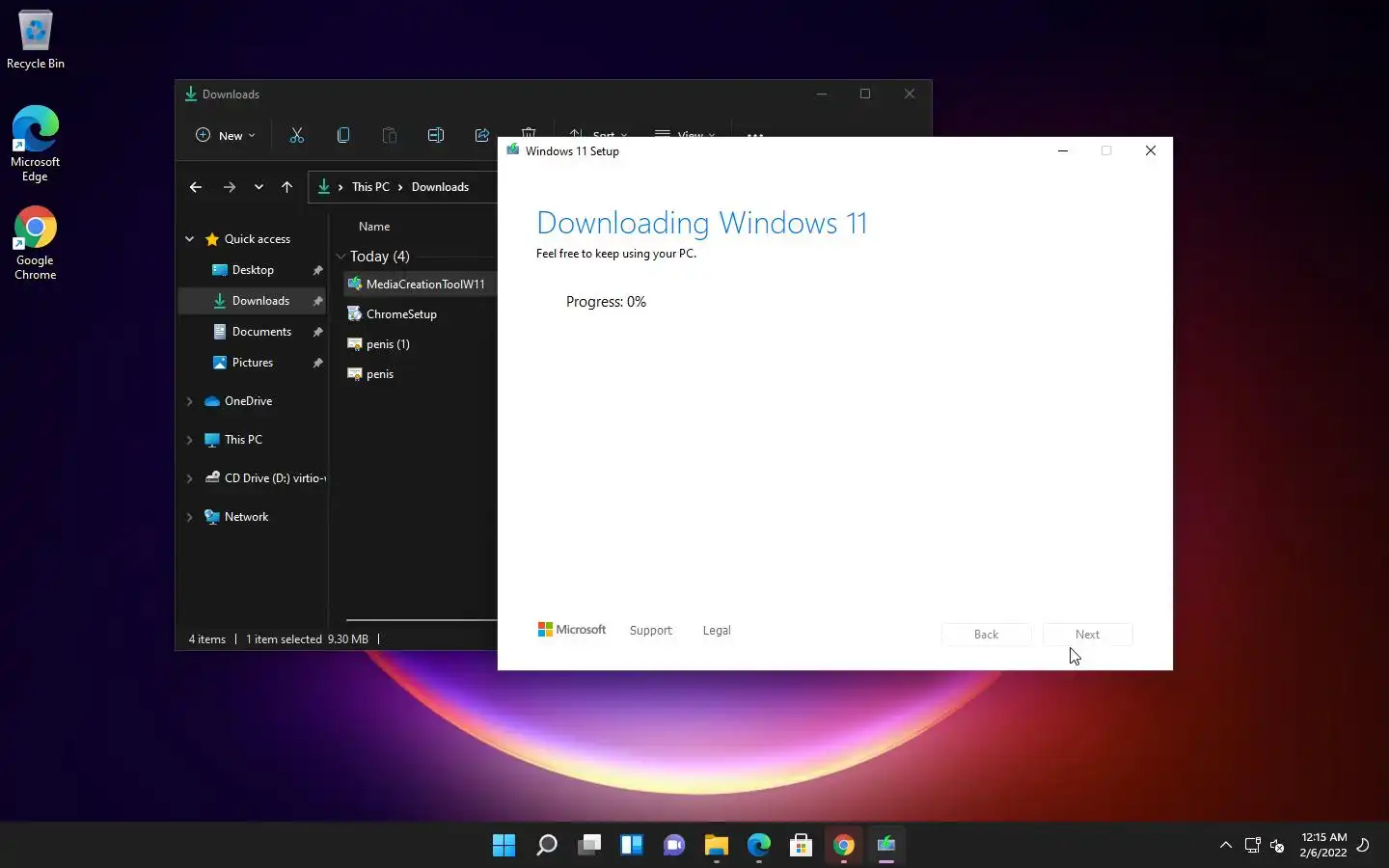Click the network and volume tray icons
1389x868 pixels.
pos(1265,846)
